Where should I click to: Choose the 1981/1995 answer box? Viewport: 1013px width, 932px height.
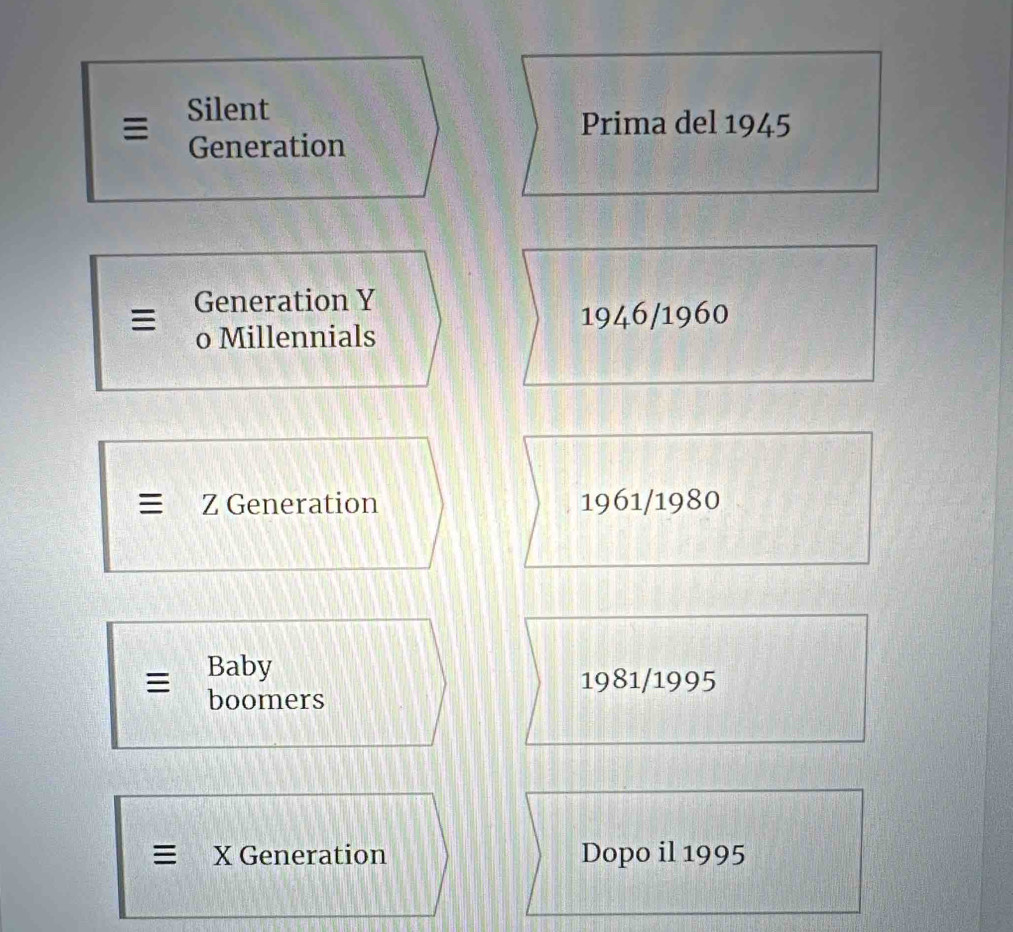[700, 681]
